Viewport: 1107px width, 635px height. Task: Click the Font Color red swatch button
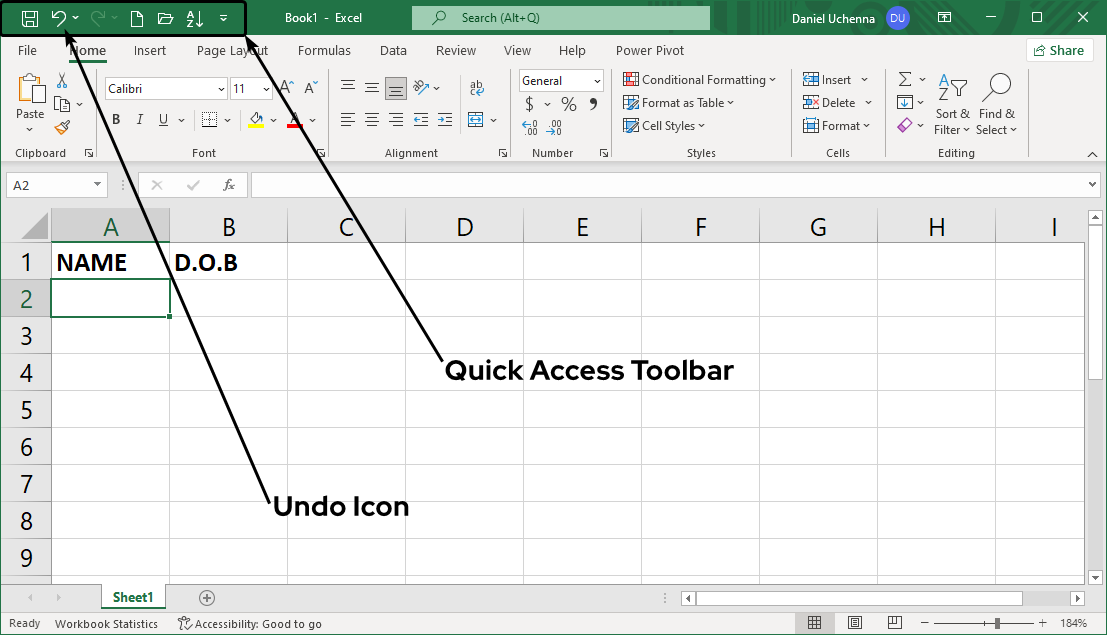click(295, 120)
